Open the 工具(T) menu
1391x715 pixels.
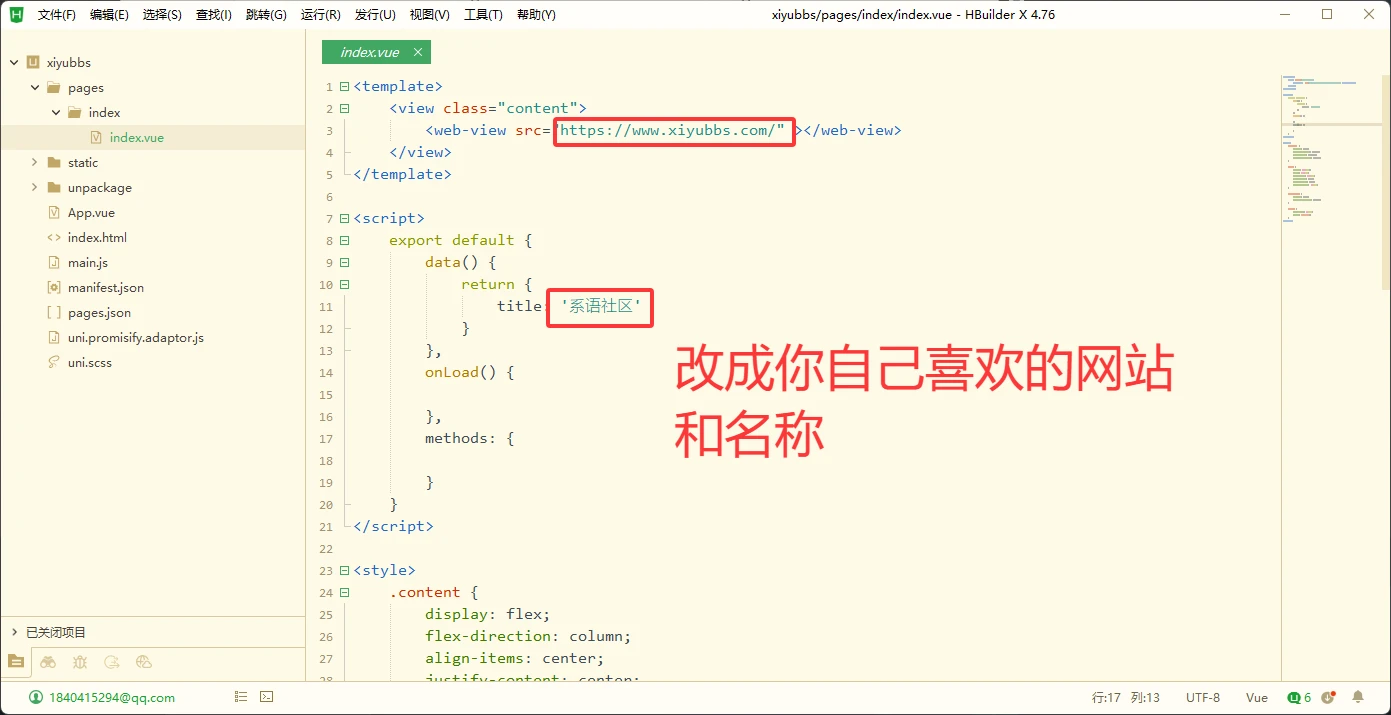483,14
